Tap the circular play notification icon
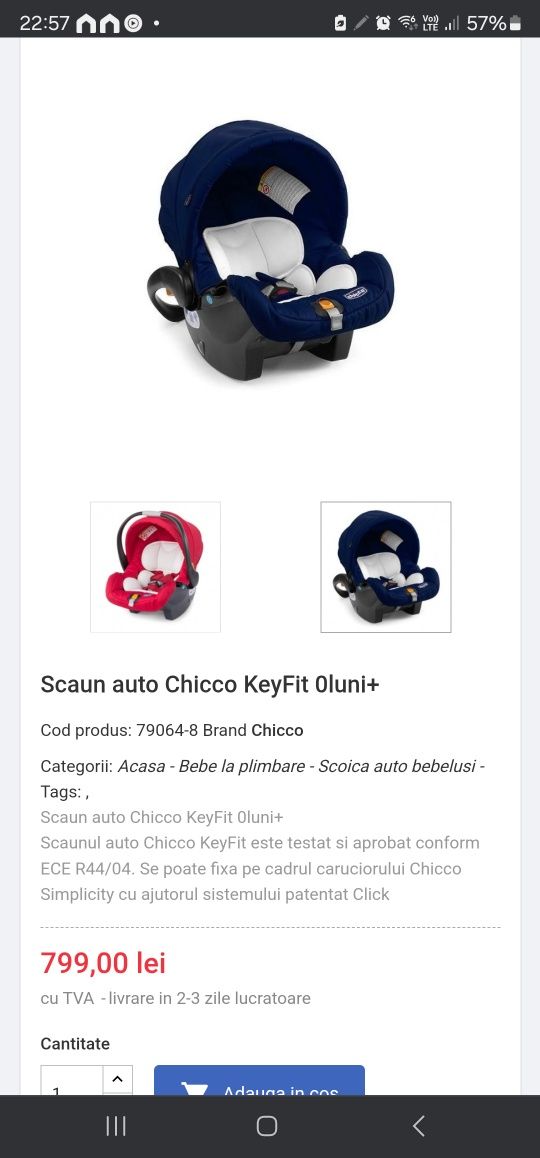 (133, 24)
